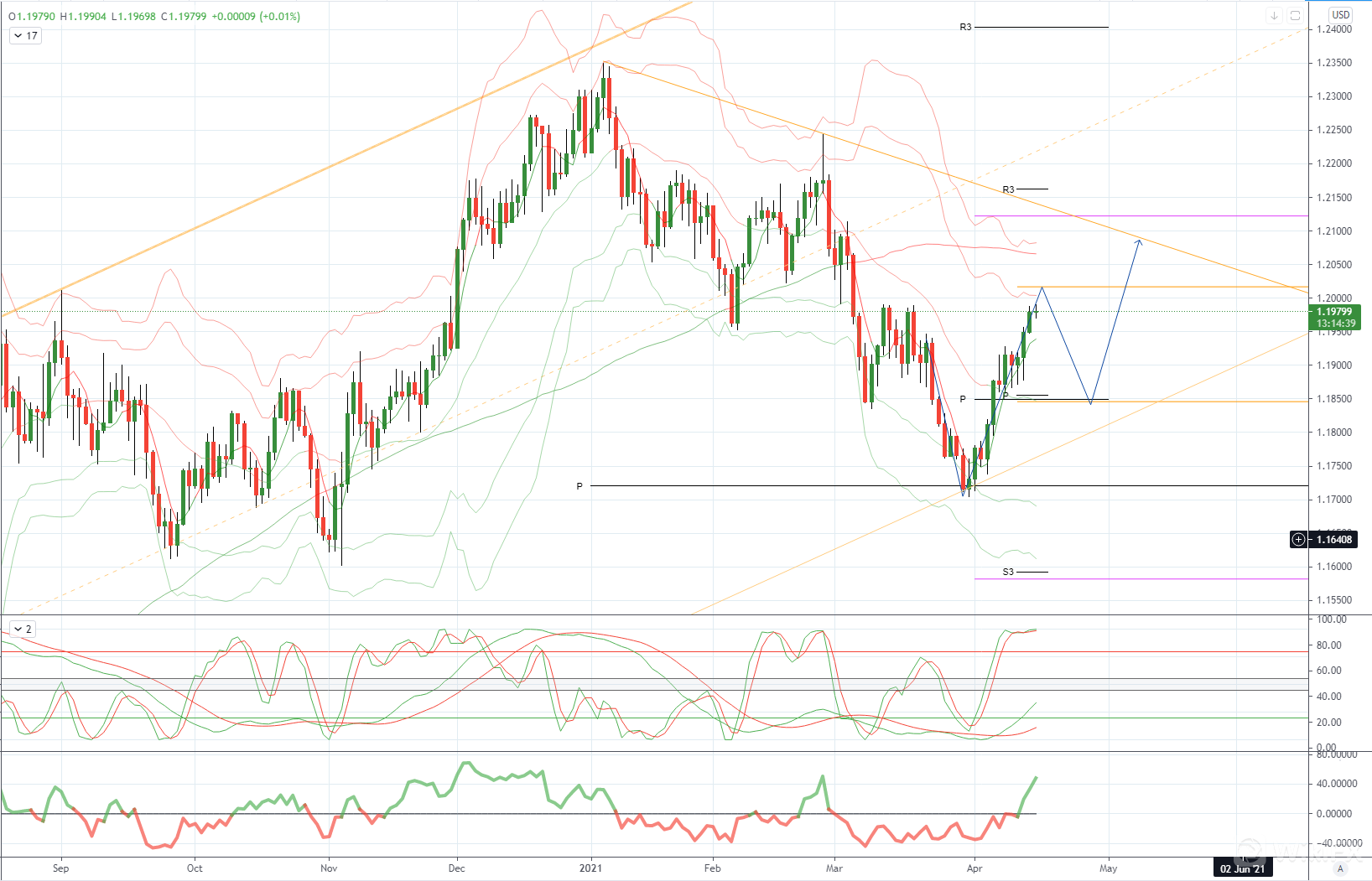The image size is (1372, 881).
Task: Click the open value O1.19790
Action: point(33,16)
